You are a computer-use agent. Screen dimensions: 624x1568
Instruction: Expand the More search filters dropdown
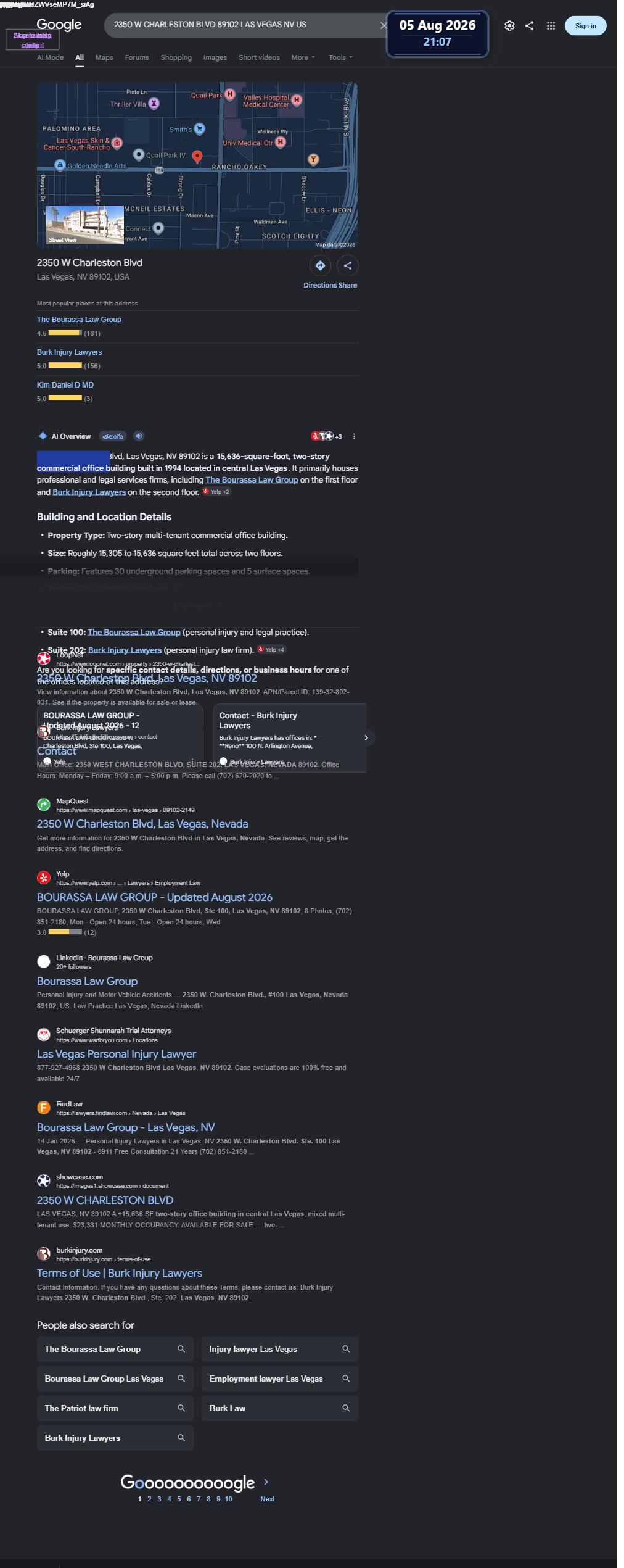[303, 57]
